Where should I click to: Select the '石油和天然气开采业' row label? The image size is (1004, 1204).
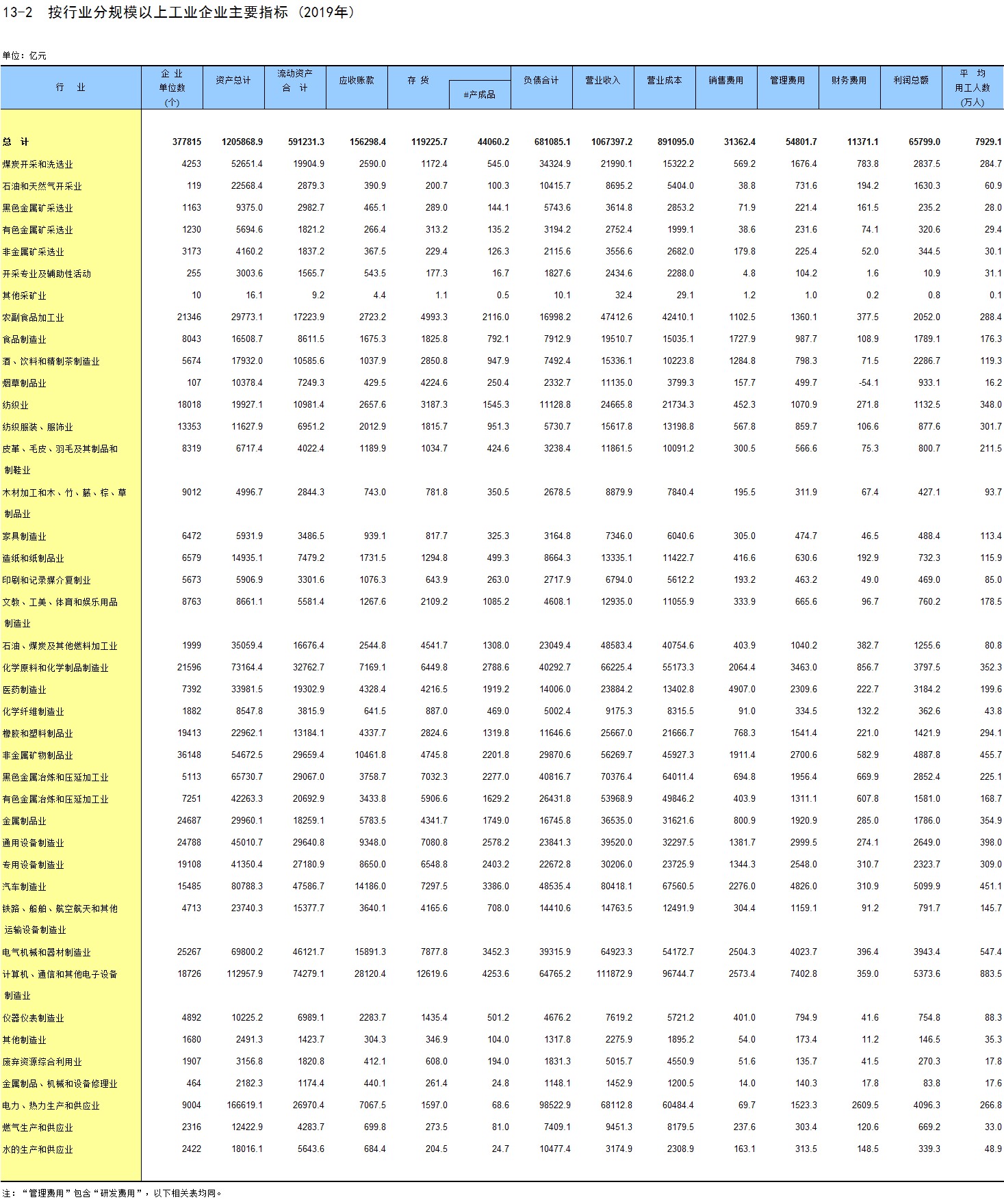(x=42, y=186)
